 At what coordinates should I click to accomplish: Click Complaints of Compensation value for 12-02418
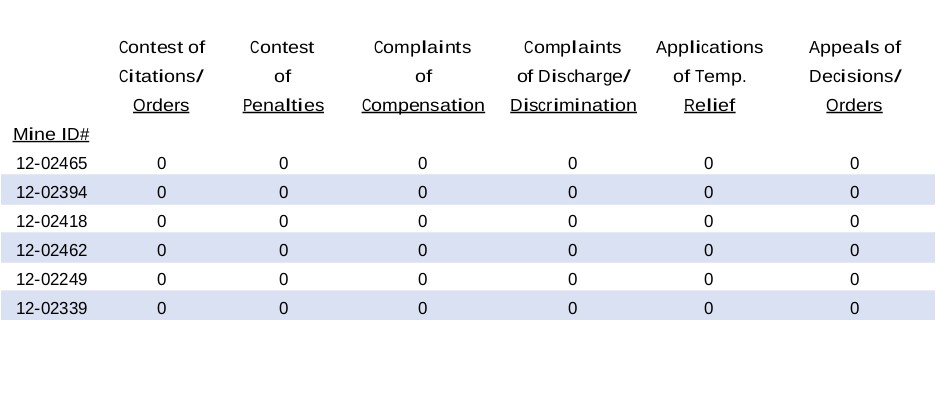coord(422,221)
